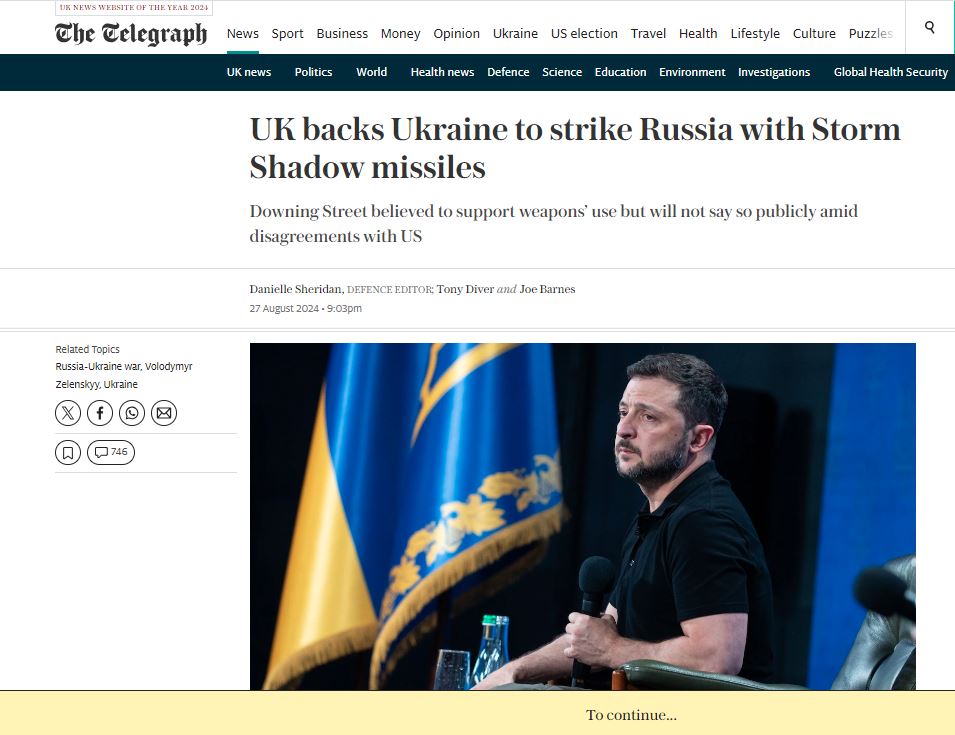The width and height of the screenshot is (955, 735).
Task: Share article by email envelope icon
Action: click(164, 413)
